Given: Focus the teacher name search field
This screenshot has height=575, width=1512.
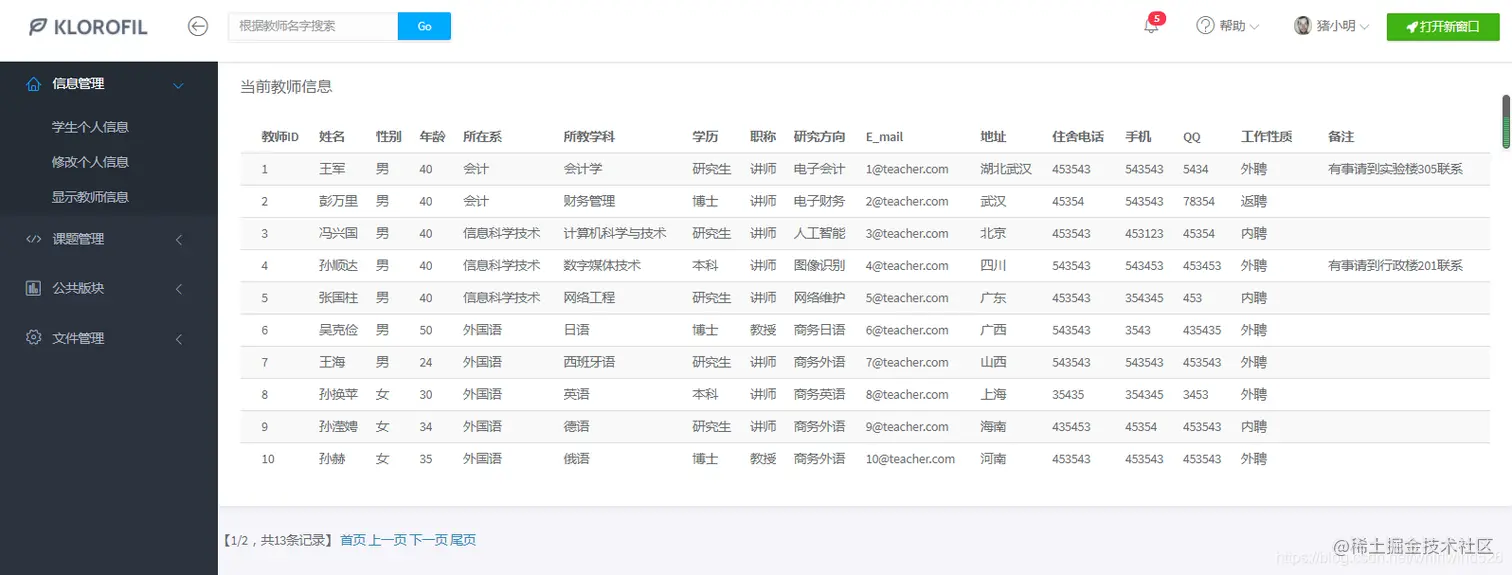Looking at the screenshot, I should tap(313, 26).
